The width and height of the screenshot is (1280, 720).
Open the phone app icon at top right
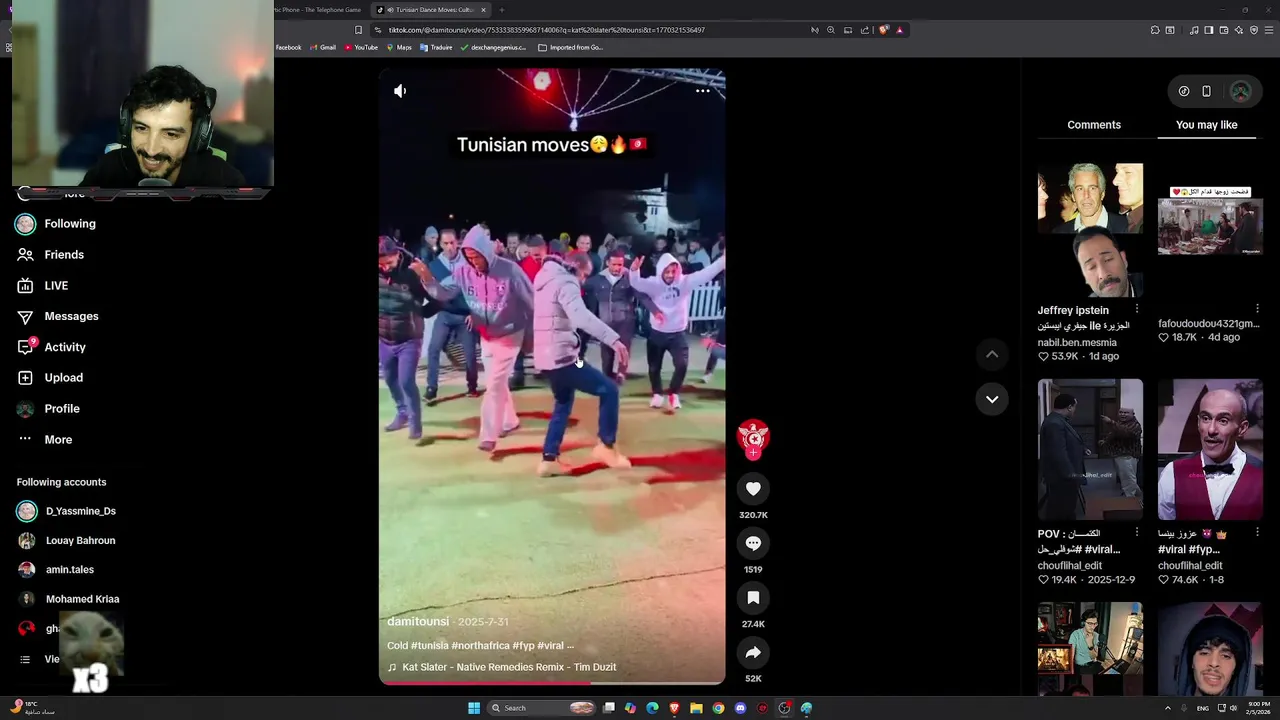coord(1206,91)
